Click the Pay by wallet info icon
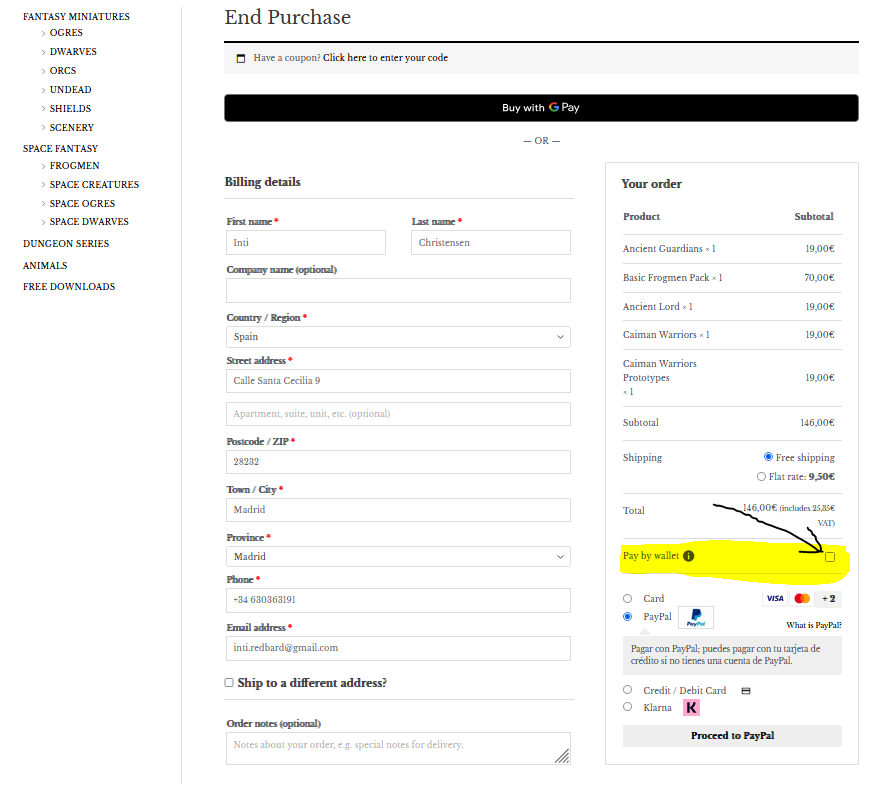Screen dimensions: 883x790 (x=689, y=556)
